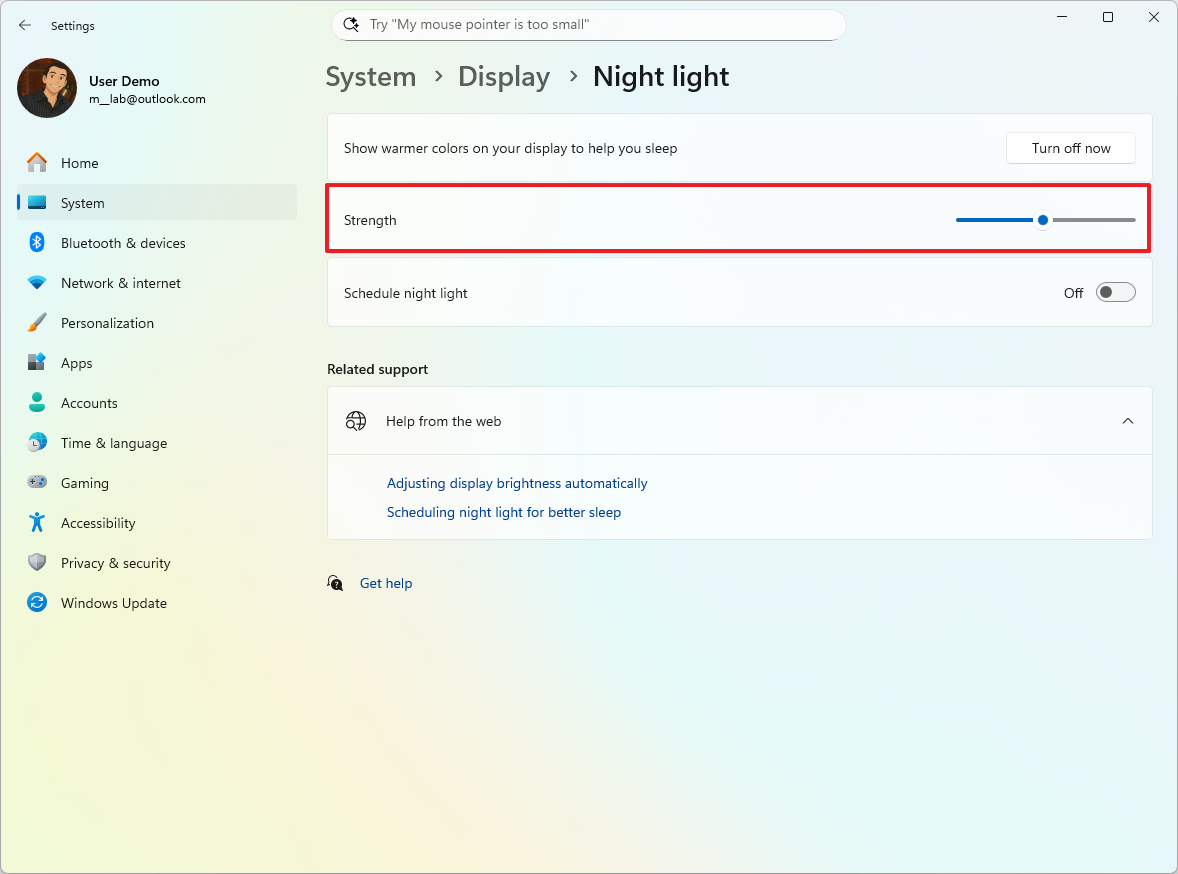
Task: Click the Help from the web globe icon
Action: pyautogui.click(x=355, y=420)
